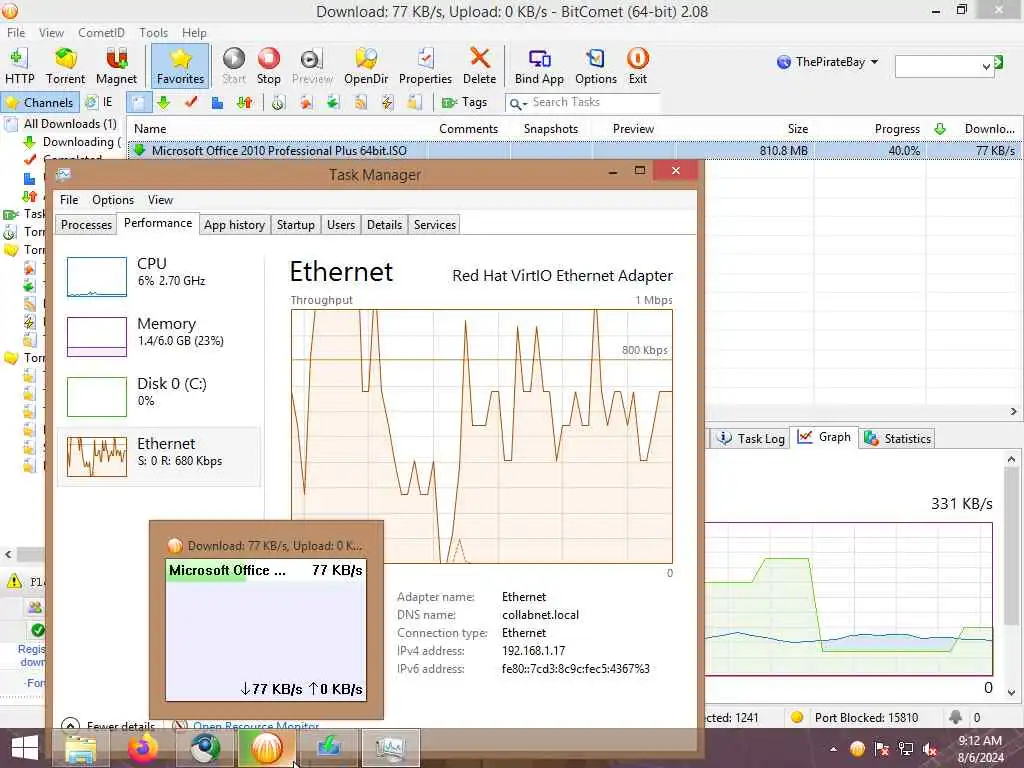
Task: Click the Tags toolbar button
Action: (x=464, y=103)
